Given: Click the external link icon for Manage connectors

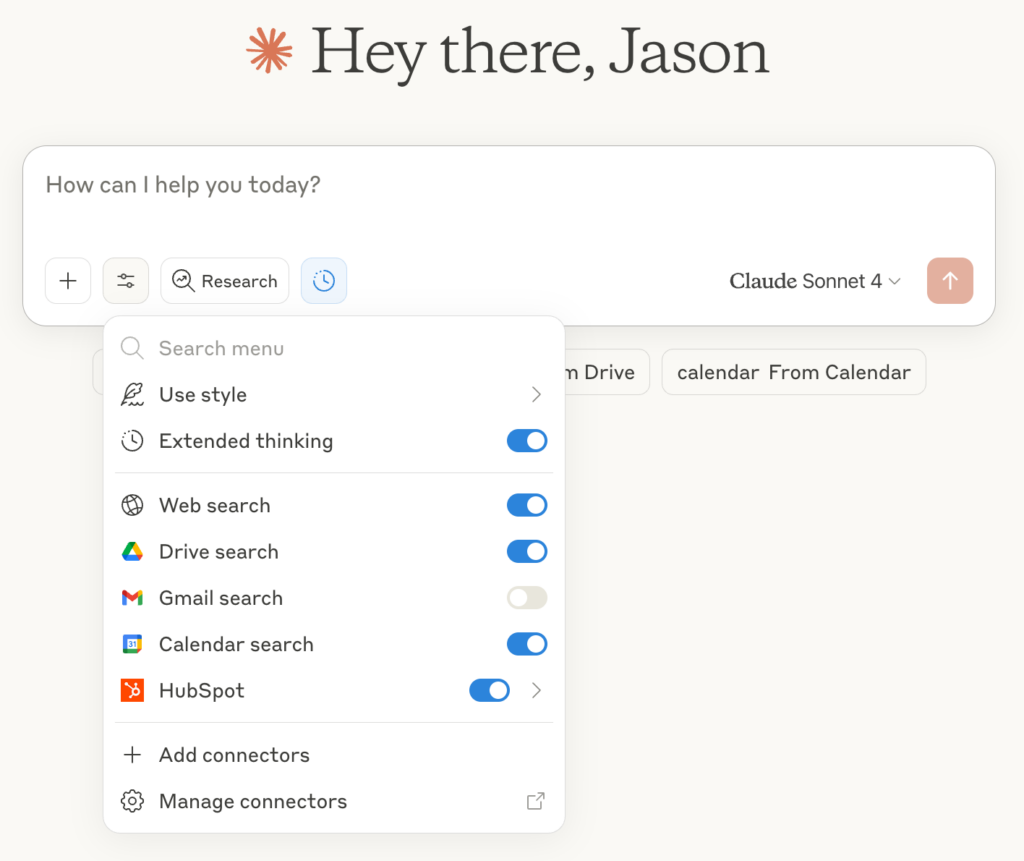Looking at the screenshot, I should click(x=536, y=801).
